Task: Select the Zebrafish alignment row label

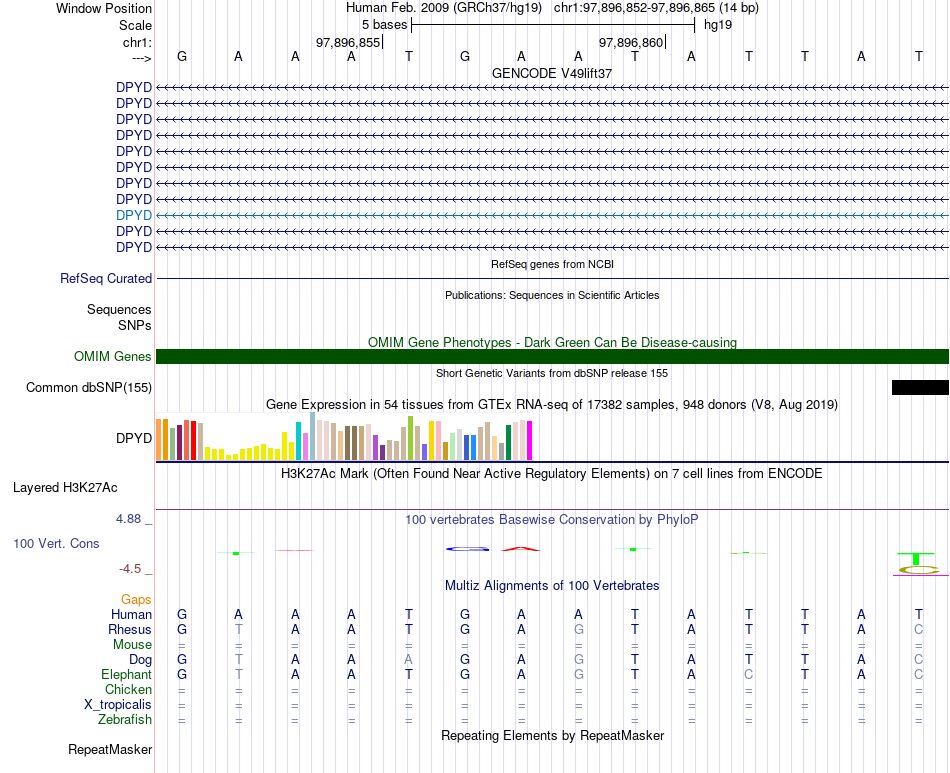Action: coord(125,720)
